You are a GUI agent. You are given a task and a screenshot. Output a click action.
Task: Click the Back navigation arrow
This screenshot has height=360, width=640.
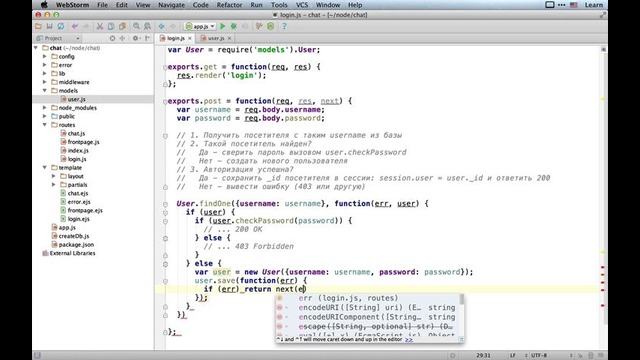(x=162, y=27)
